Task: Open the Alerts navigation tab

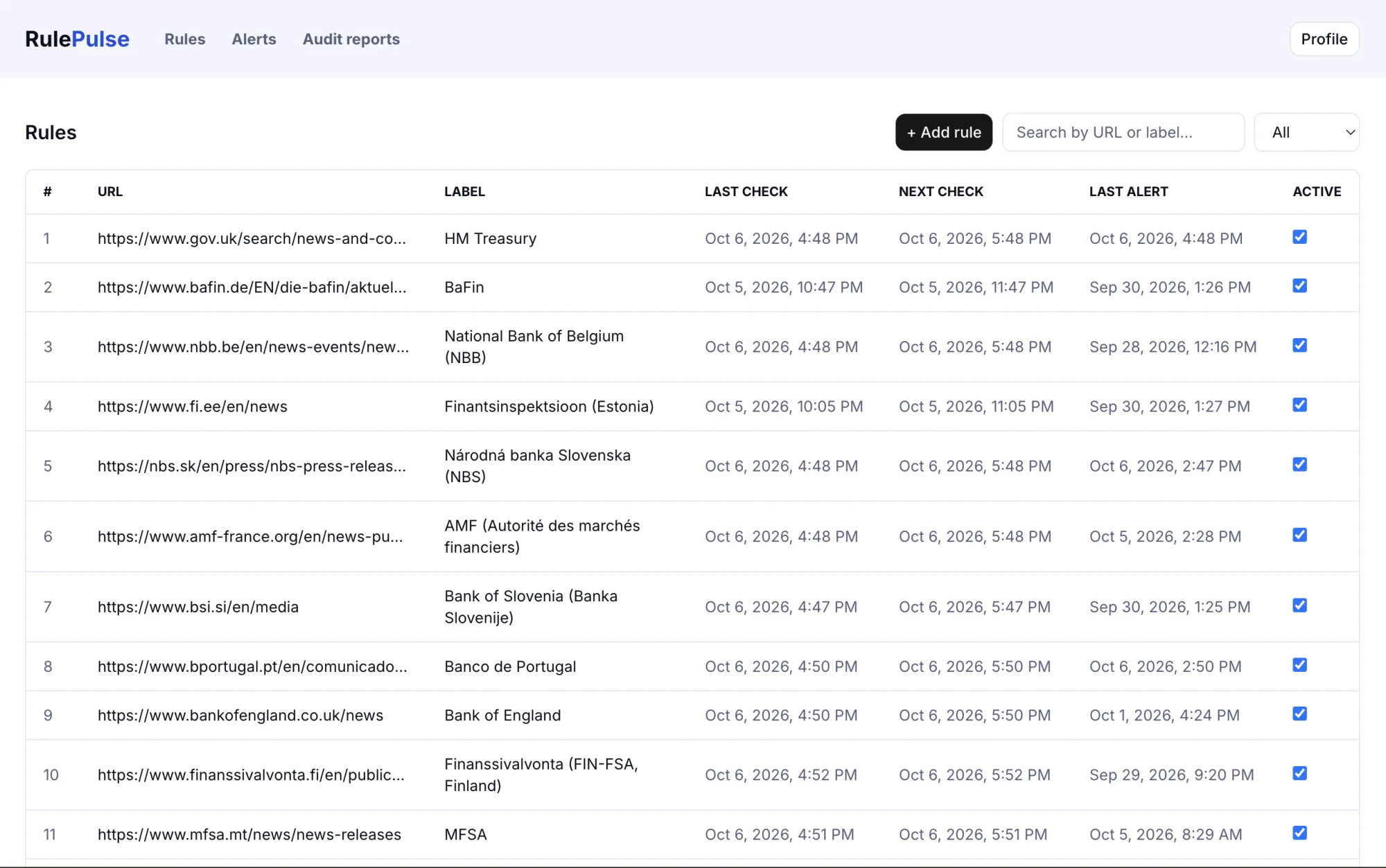Action: tap(254, 39)
